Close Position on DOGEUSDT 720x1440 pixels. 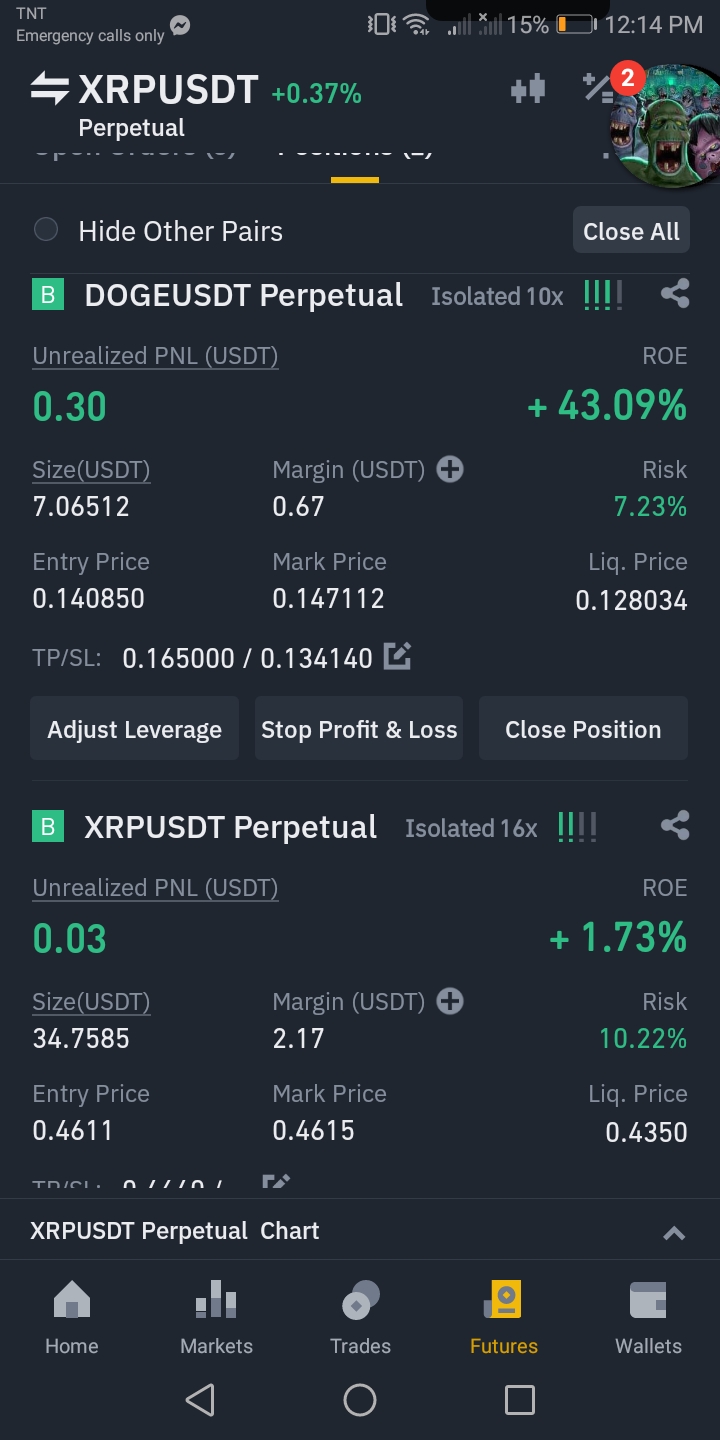(x=583, y=729)
